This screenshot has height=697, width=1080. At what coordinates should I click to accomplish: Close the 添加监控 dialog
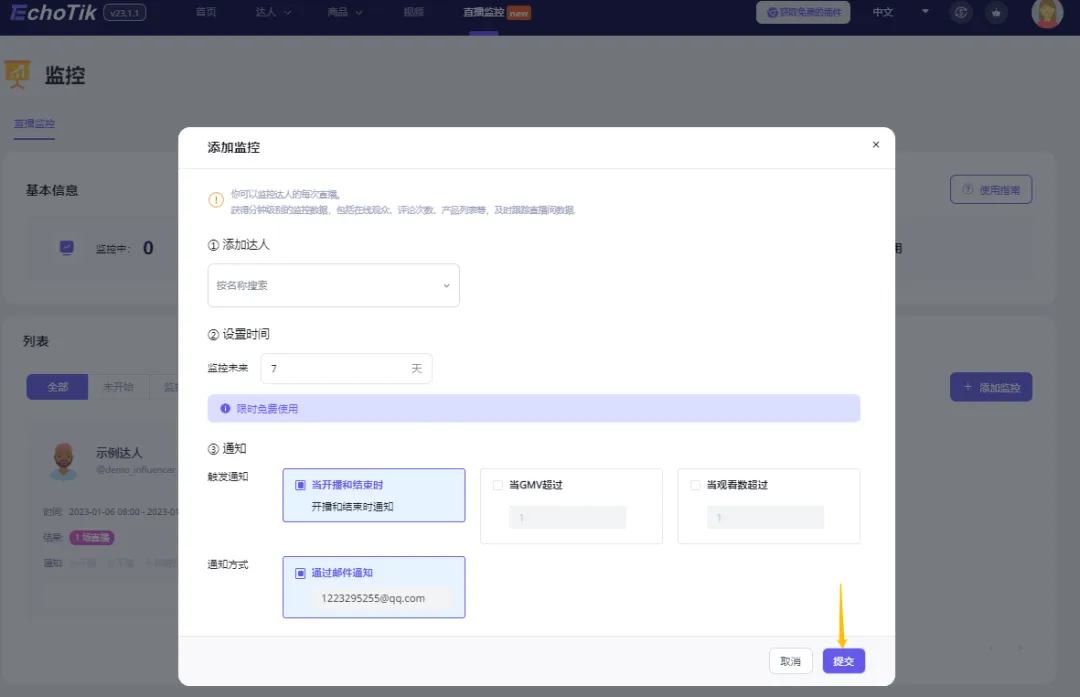[875, 145]
